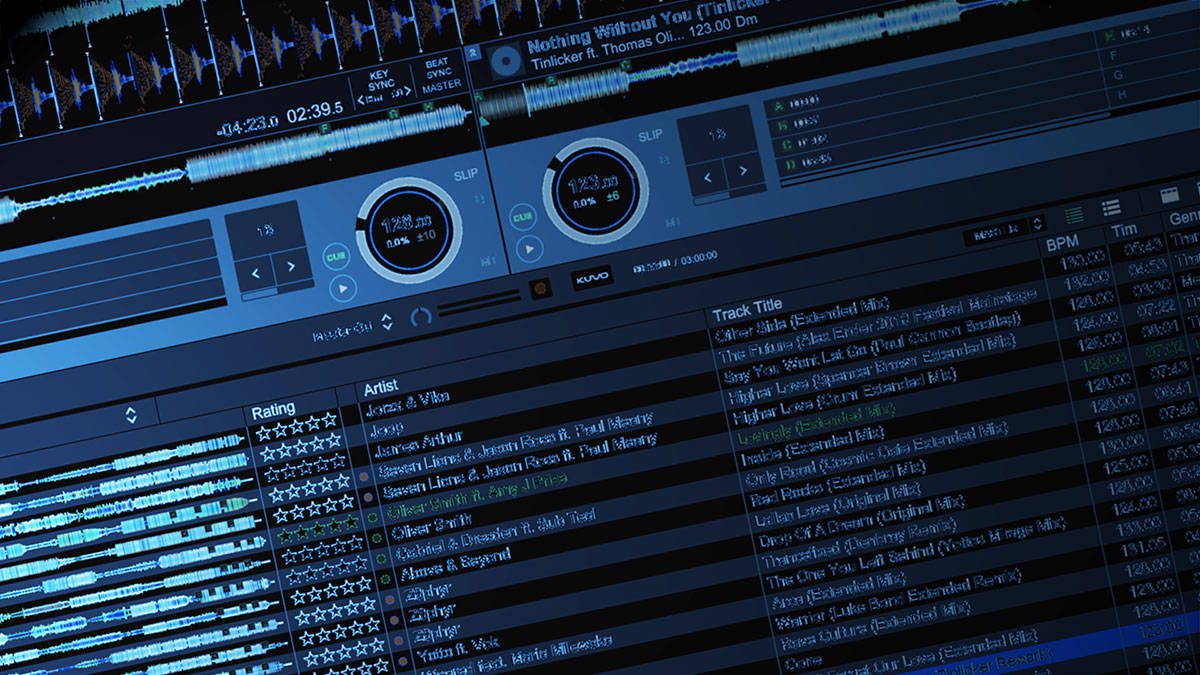Click the play button on deck 1
The image size is (1200, 675).
(x=342, y=289)
